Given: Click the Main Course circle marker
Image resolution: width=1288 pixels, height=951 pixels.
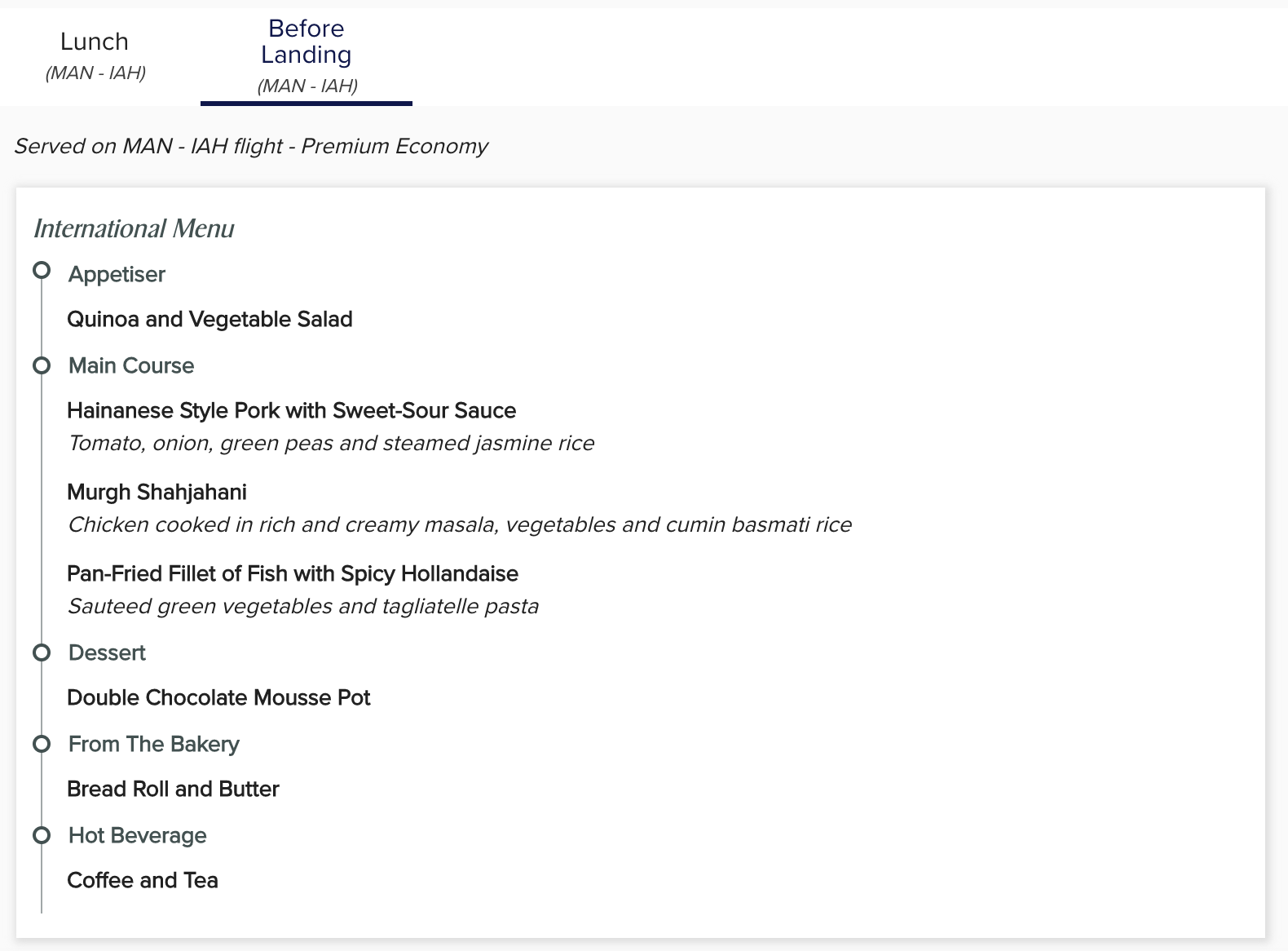Looking at the screenshot, I should [42, 365].
